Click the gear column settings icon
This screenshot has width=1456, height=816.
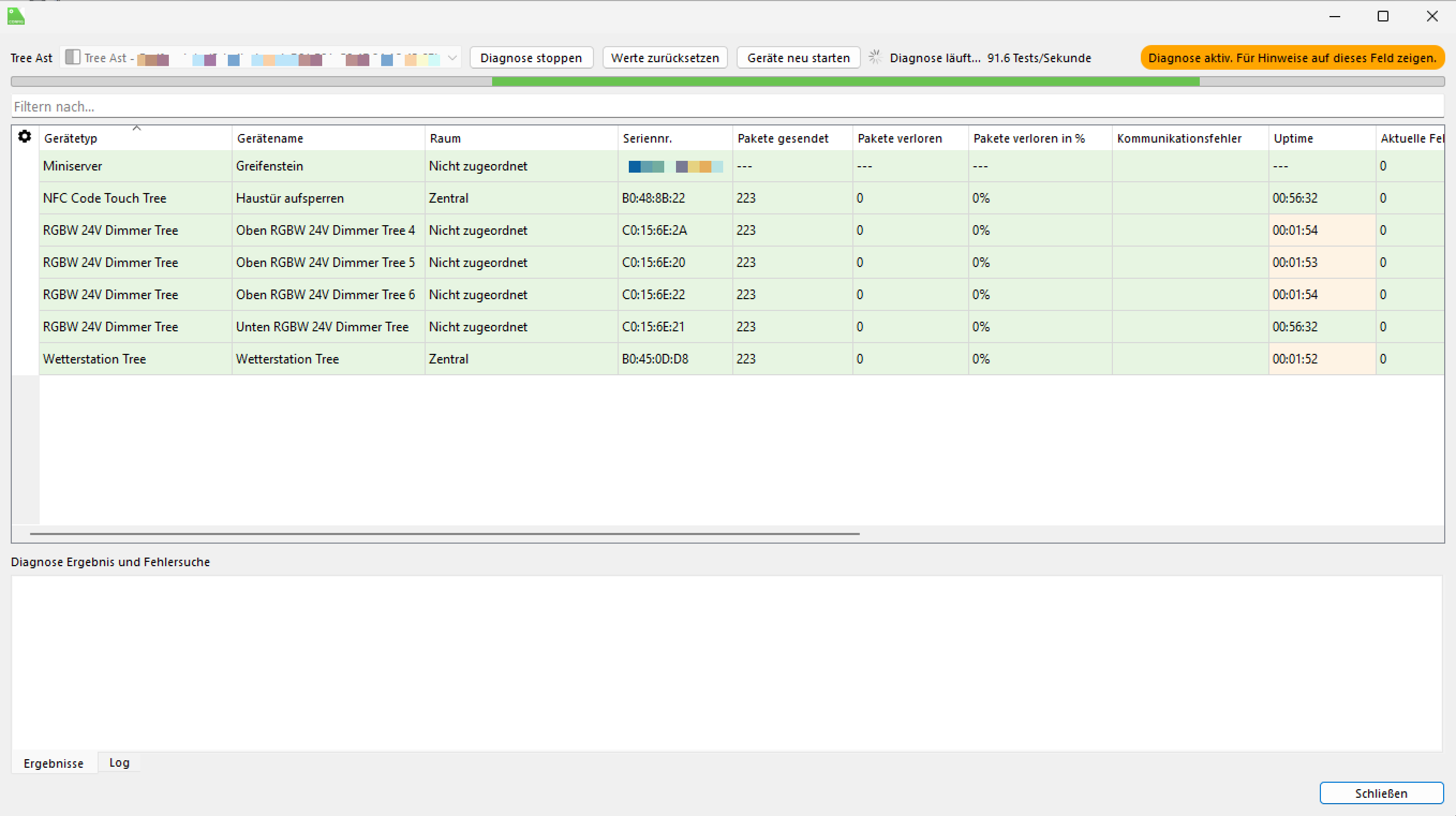pyautogui.click(x=24, y=137)
